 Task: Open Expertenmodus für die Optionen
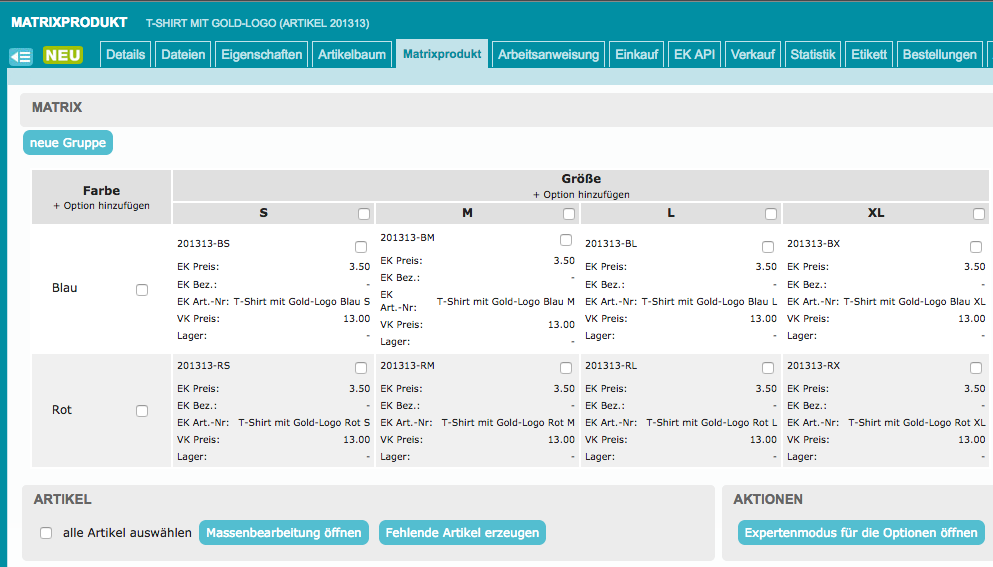(861, 533)
